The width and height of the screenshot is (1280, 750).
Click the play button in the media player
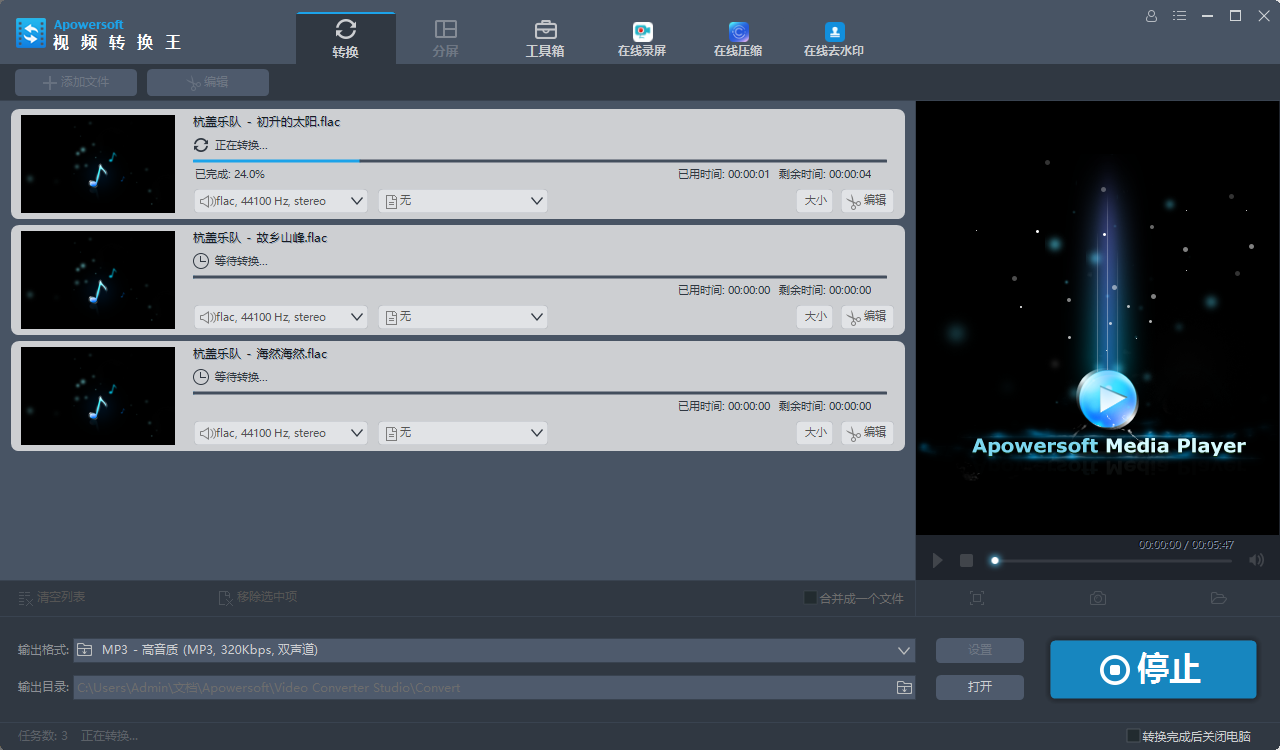(x=937, y=560)
